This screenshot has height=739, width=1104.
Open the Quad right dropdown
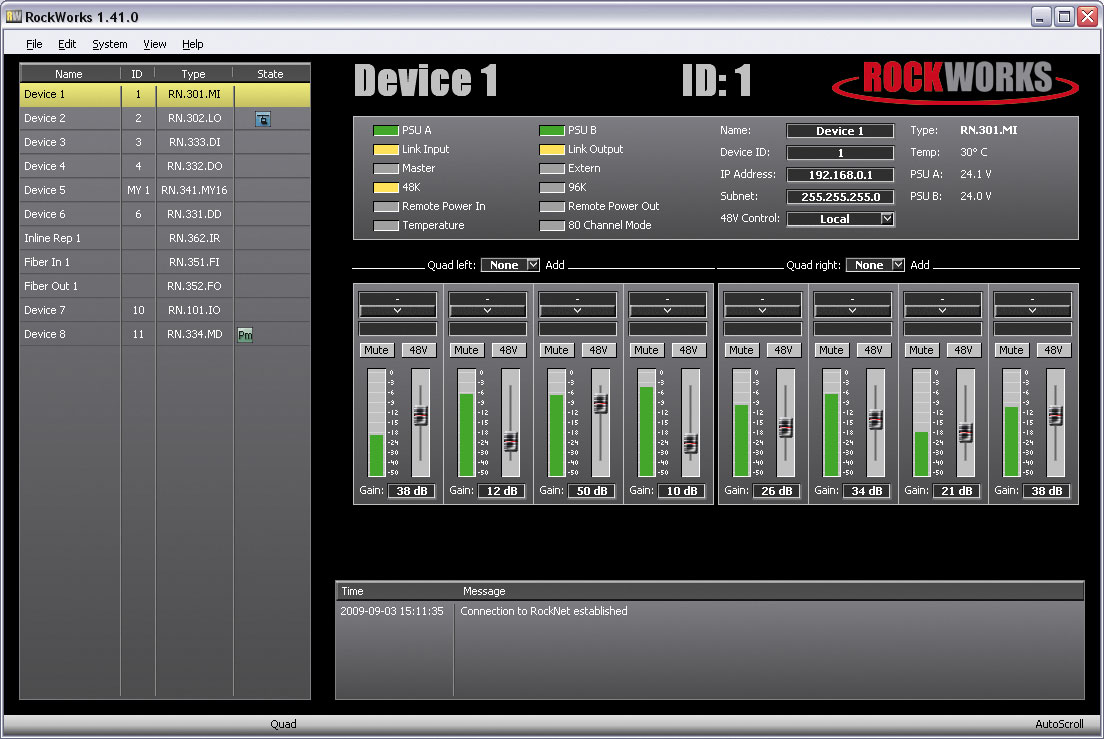(x=898, y=265)
